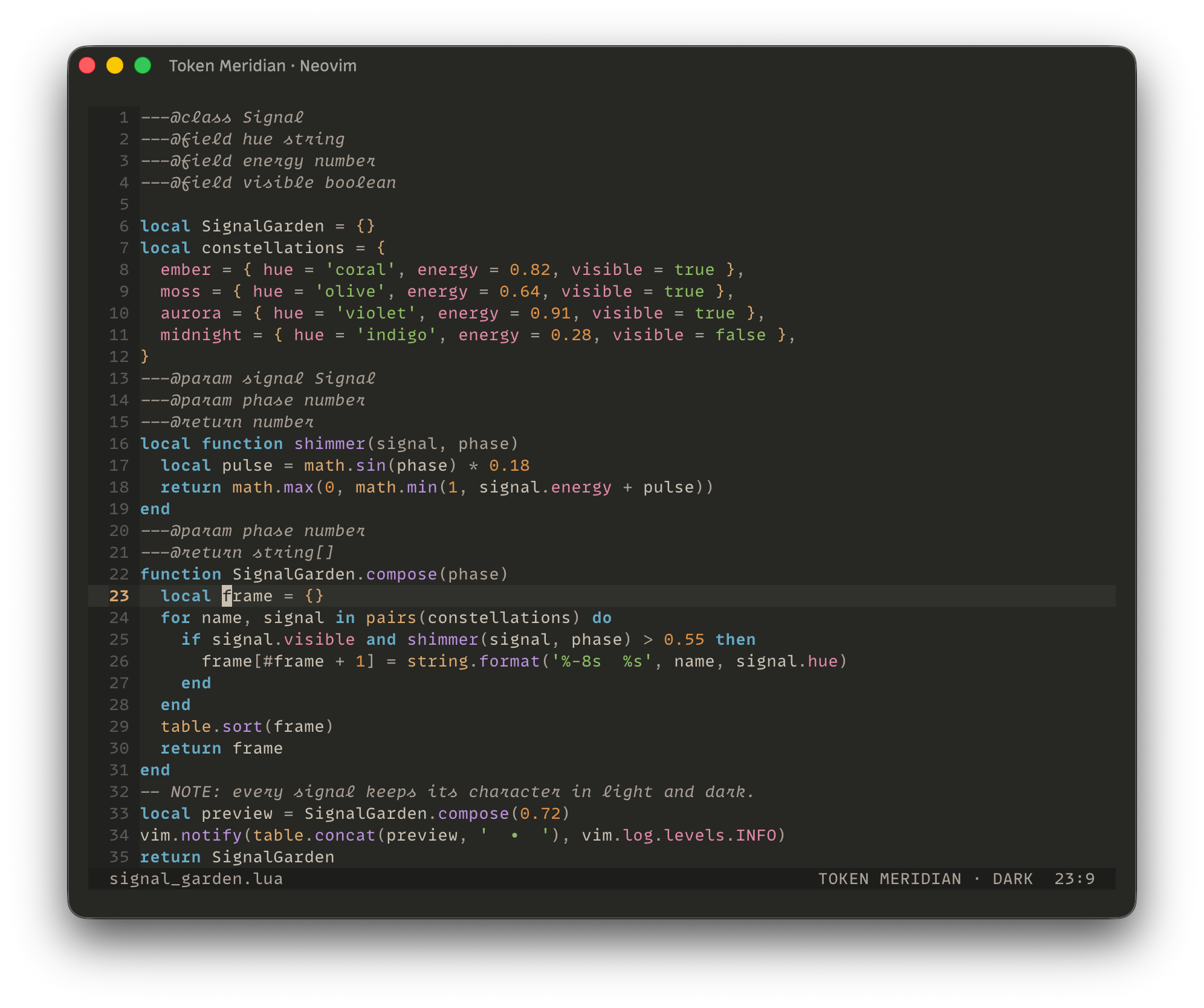Click the 'olive' string literal
This screenshot has width=1204, height=1008.
pos(350,291)
